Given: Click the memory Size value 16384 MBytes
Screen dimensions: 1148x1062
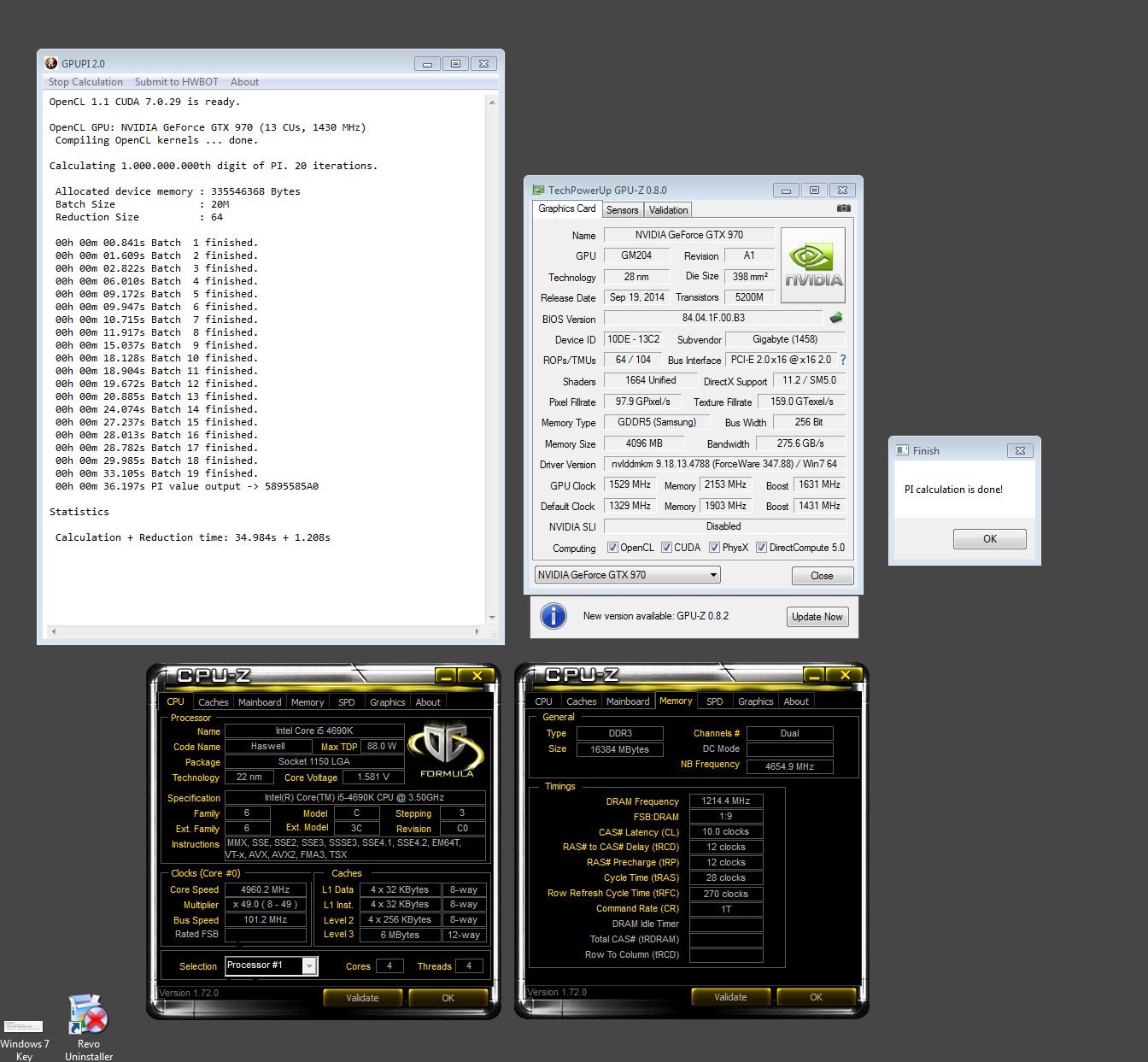Looking at the screenshot, I should point(620,749).
